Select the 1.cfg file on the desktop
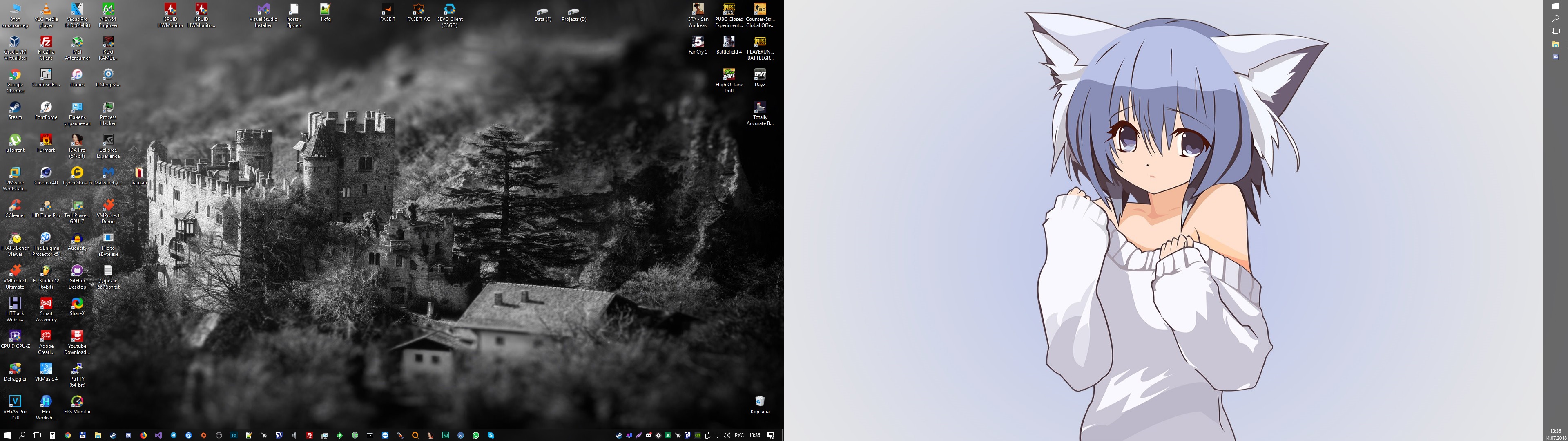 pos(326,12)
